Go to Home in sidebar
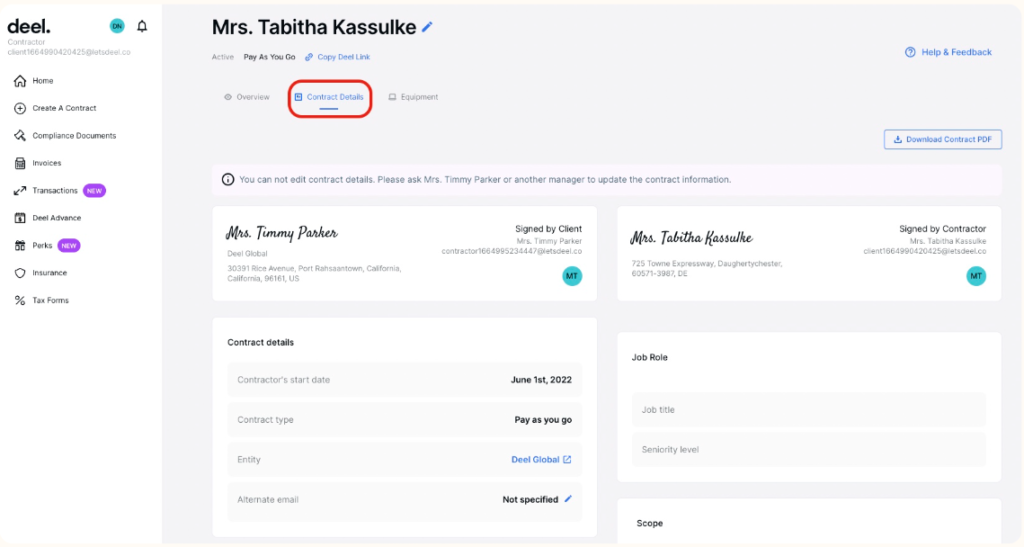Viewport: 1024px width, 547px height. pos(43,81)
